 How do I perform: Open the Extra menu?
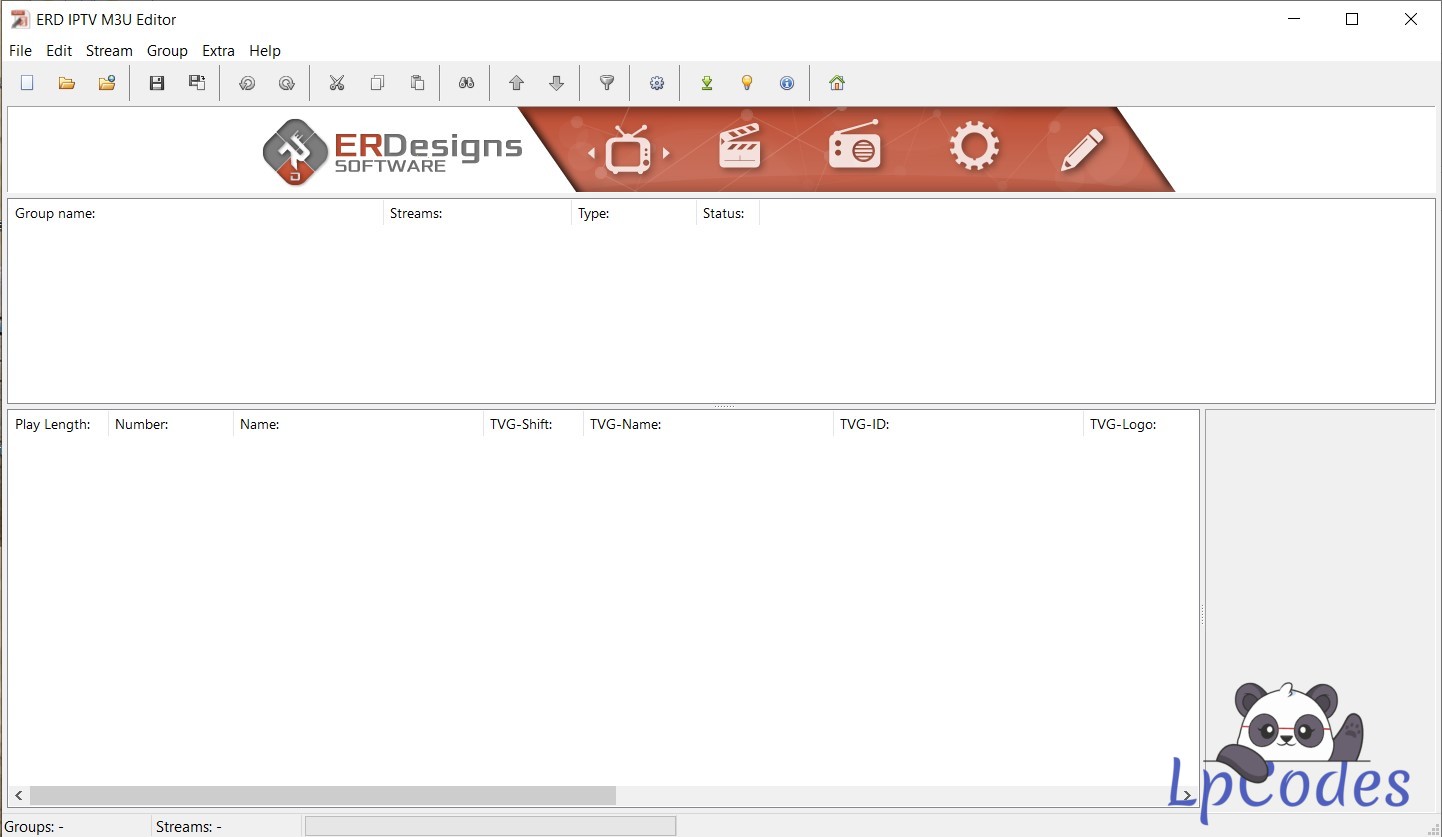click(x=218, y=51)
